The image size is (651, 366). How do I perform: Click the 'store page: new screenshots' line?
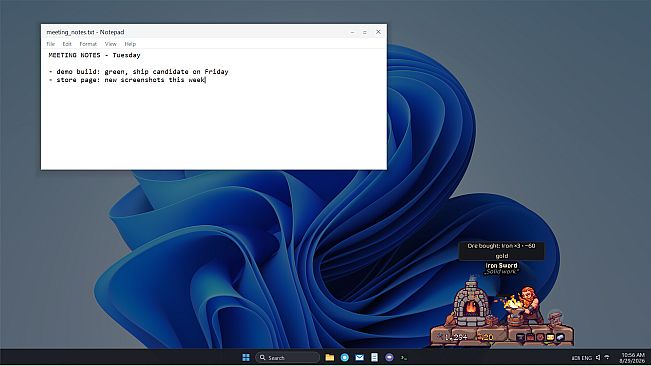[127, 80]
